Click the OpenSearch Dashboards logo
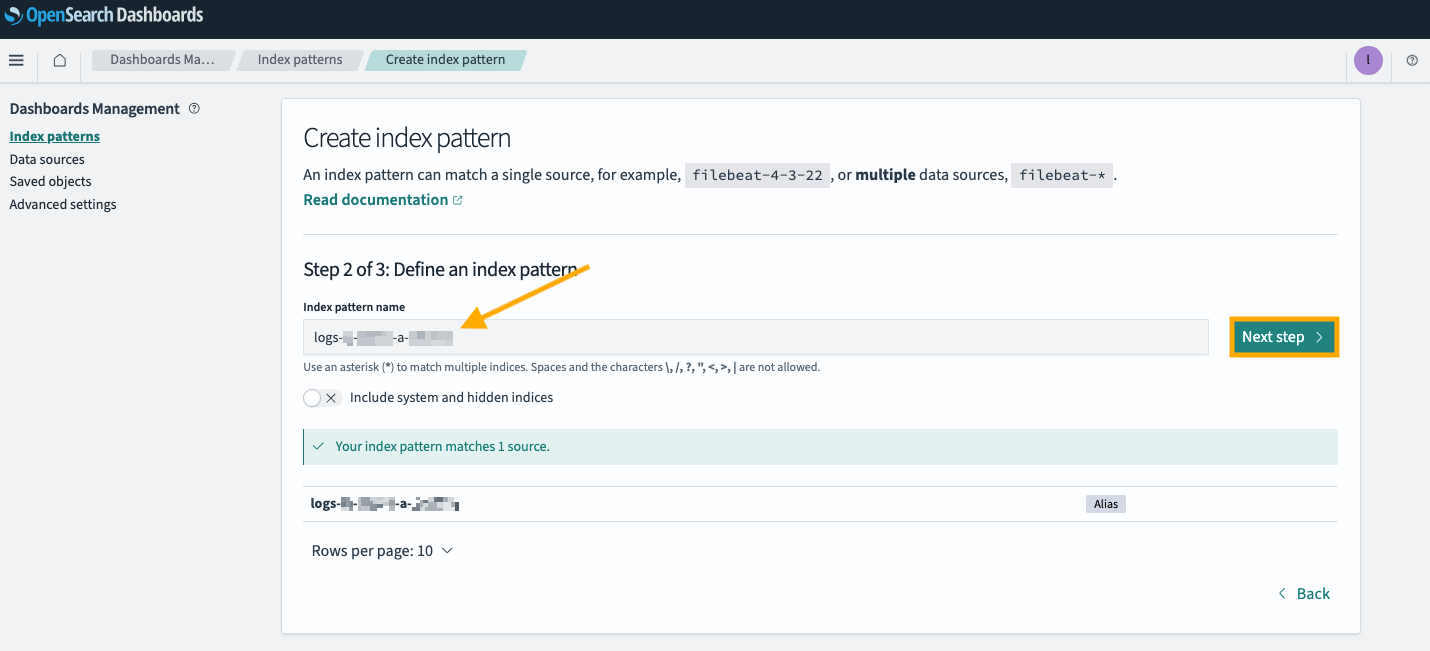 point(104,16)
